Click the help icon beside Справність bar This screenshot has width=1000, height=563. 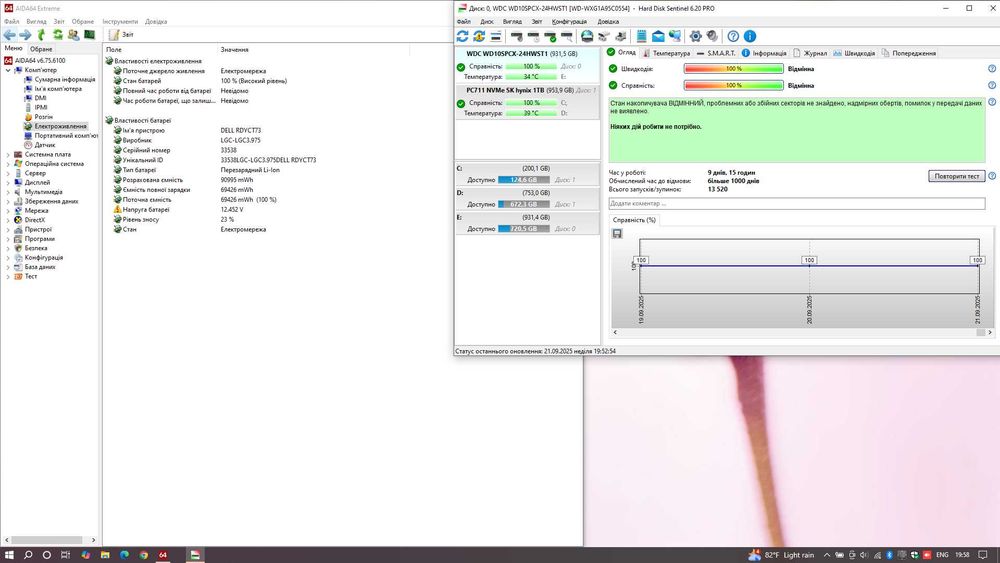click(992, 85)
